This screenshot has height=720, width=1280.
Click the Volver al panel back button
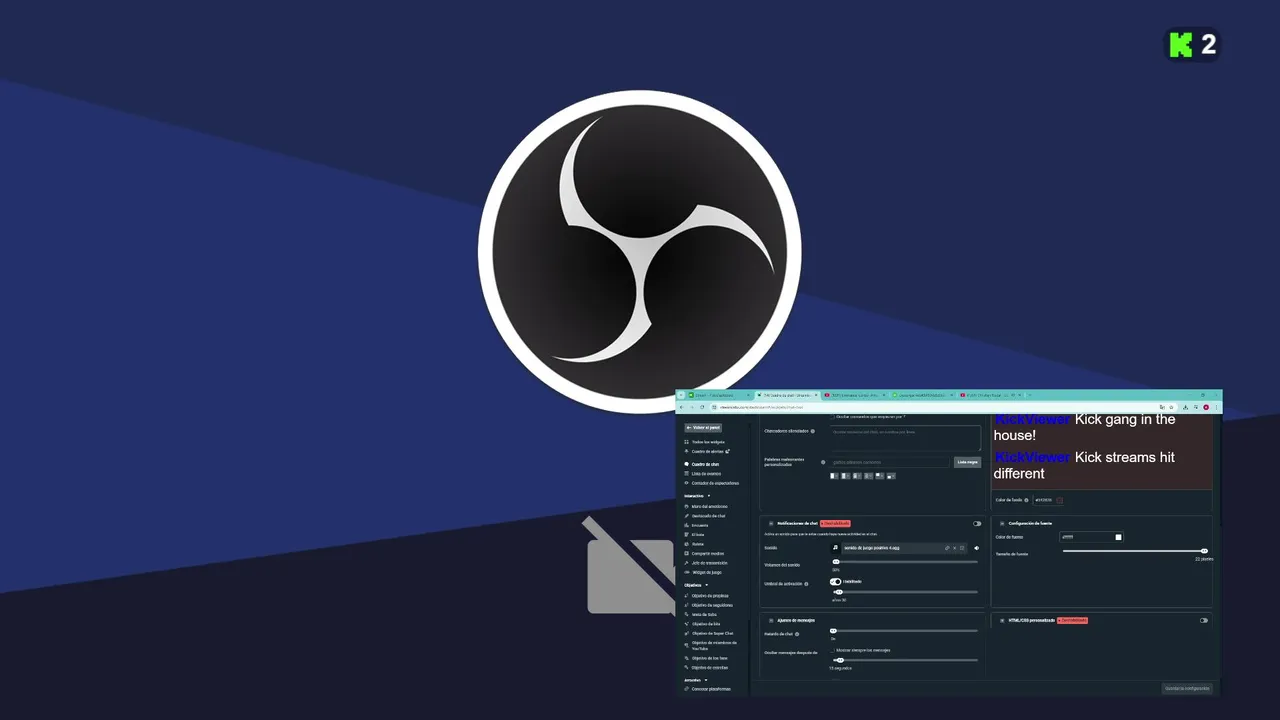click(703, 428)
